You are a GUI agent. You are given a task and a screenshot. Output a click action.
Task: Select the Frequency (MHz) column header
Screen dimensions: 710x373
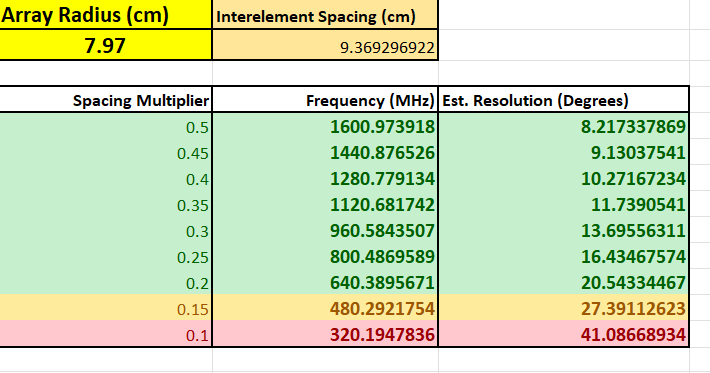coord(325,100)
